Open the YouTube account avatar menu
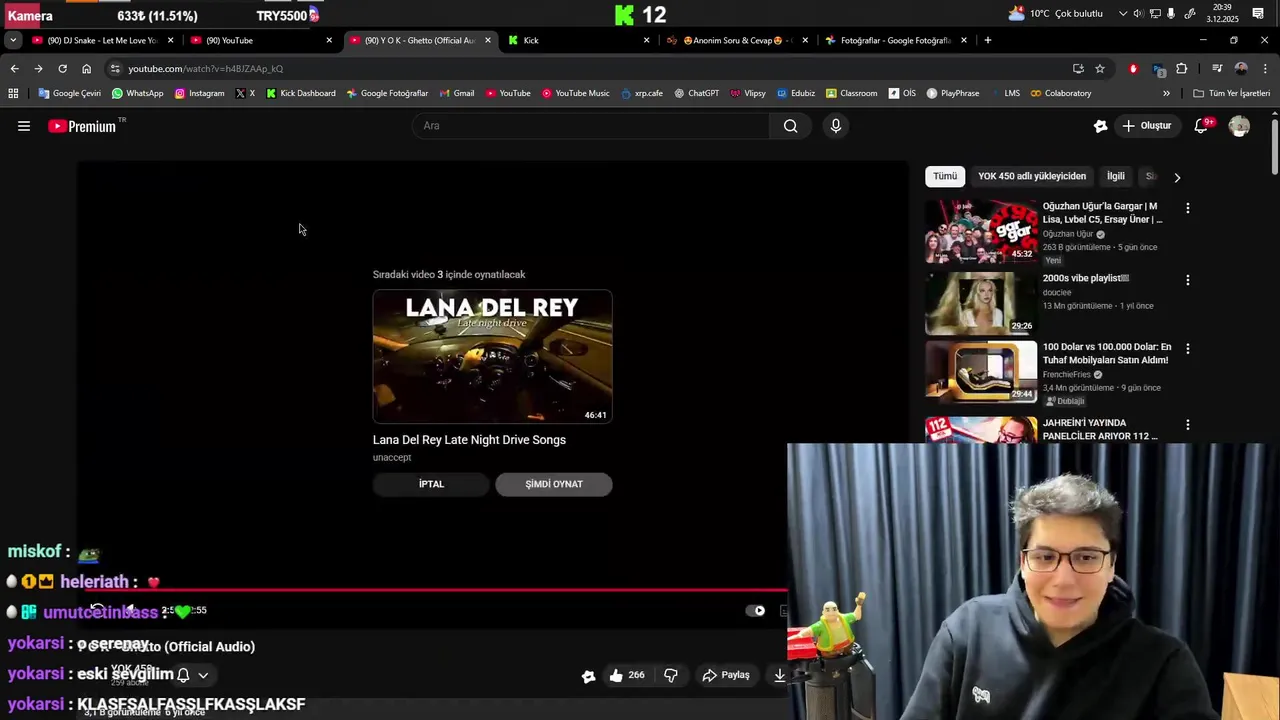 pyautogui.click(x=1239, y=126)
